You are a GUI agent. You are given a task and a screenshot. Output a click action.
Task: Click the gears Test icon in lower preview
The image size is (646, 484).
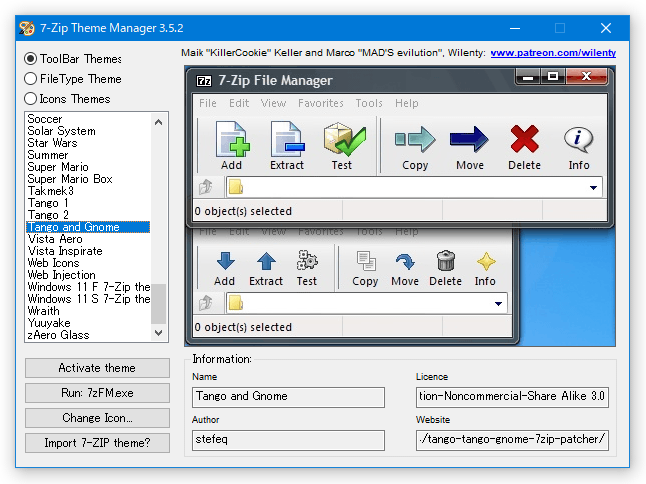[x=307, y=261]
